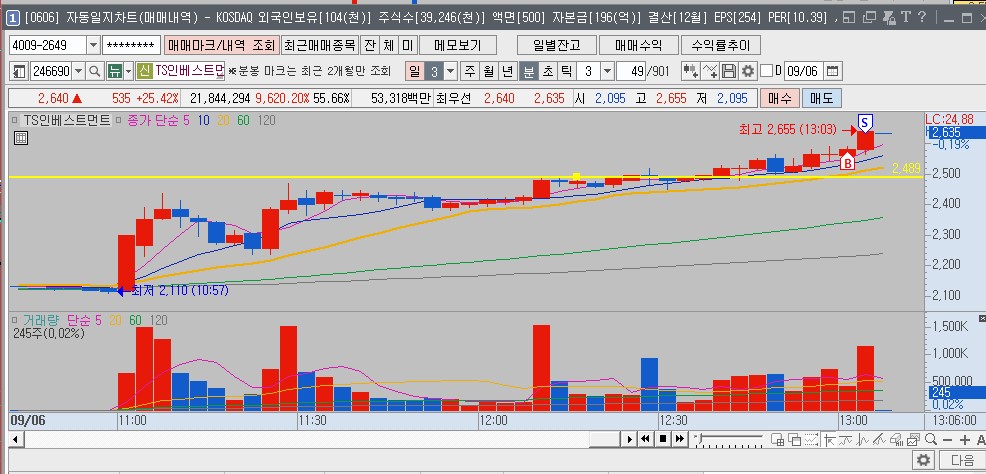This screenshot has height=474, width=986.
Task: Click the 다음 next button
Action: coord(962,459)
